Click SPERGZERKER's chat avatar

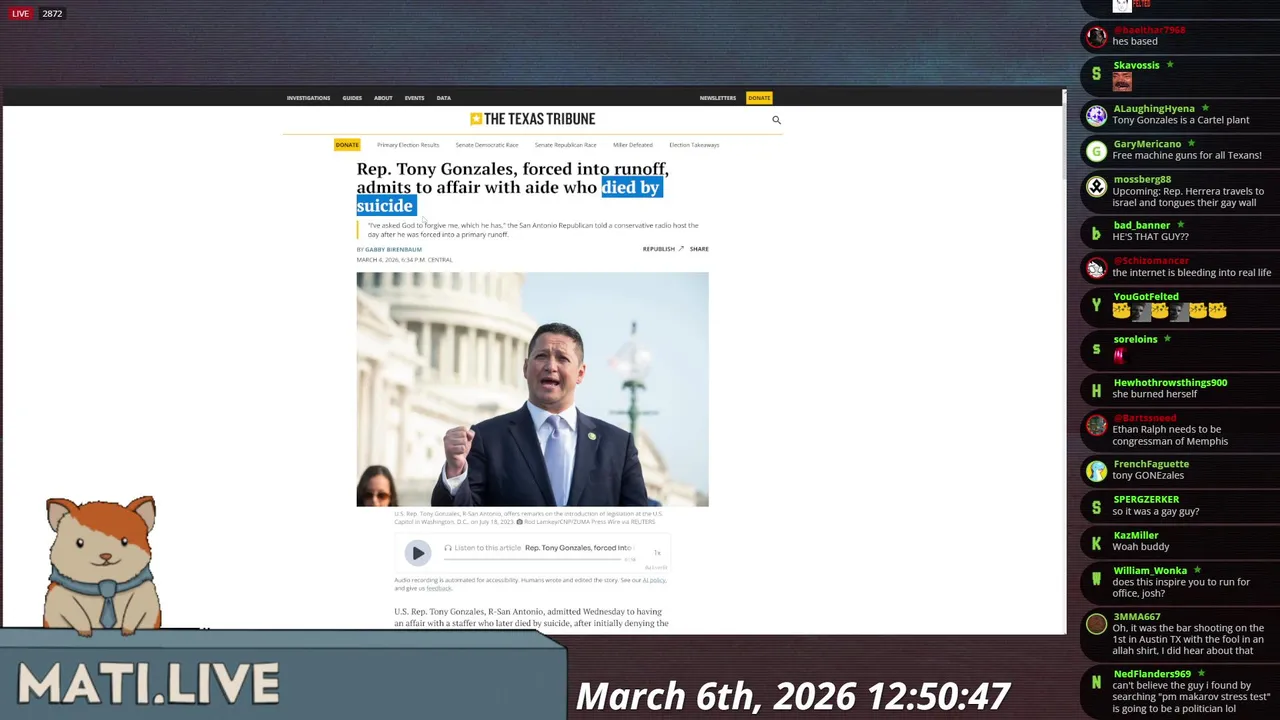pos(1097,508)
